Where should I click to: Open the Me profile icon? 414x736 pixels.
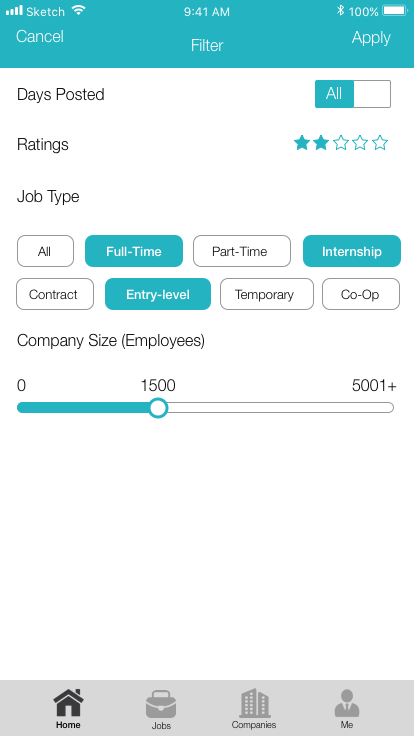pyautogui.click(x=347, y=703)
